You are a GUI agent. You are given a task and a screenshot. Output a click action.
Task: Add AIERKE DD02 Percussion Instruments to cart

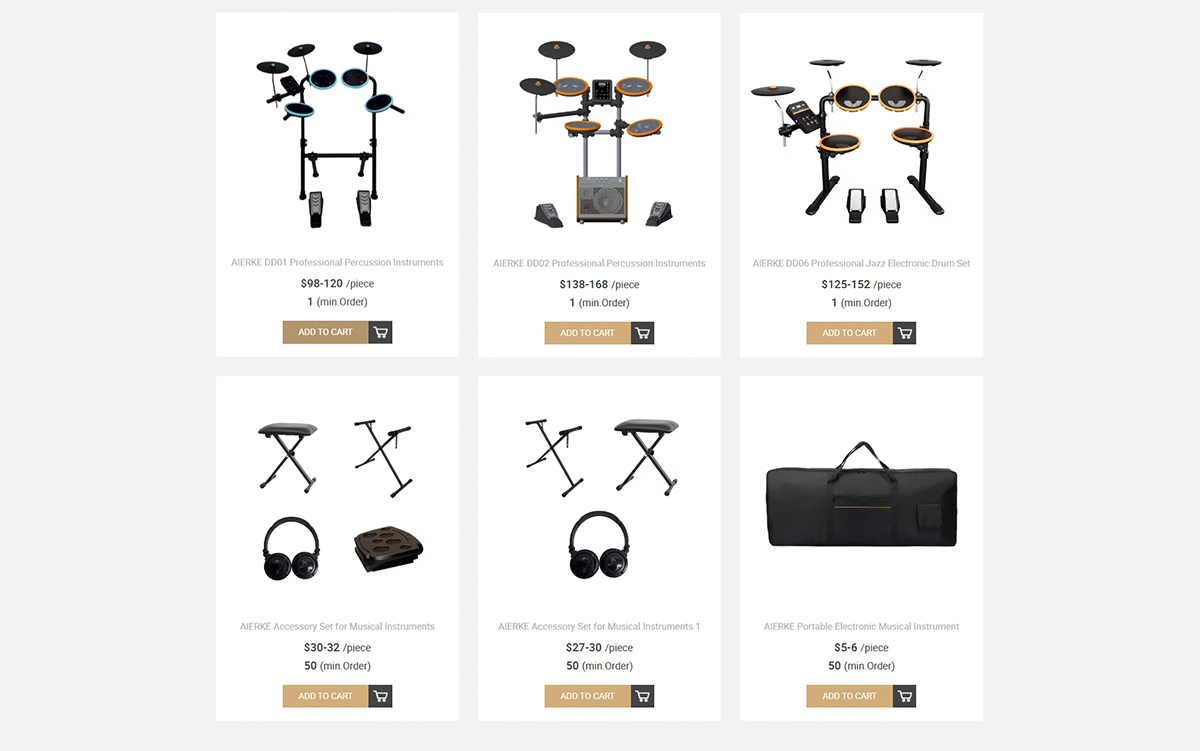587,333
